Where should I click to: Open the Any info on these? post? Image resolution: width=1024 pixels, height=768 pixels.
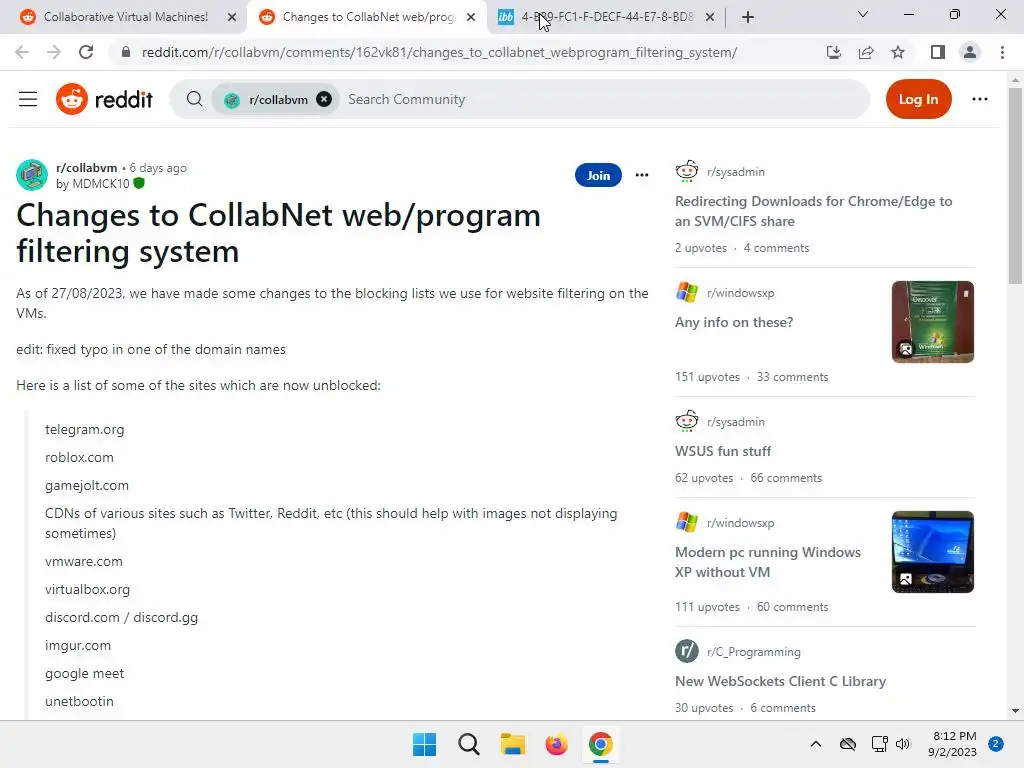734,322
